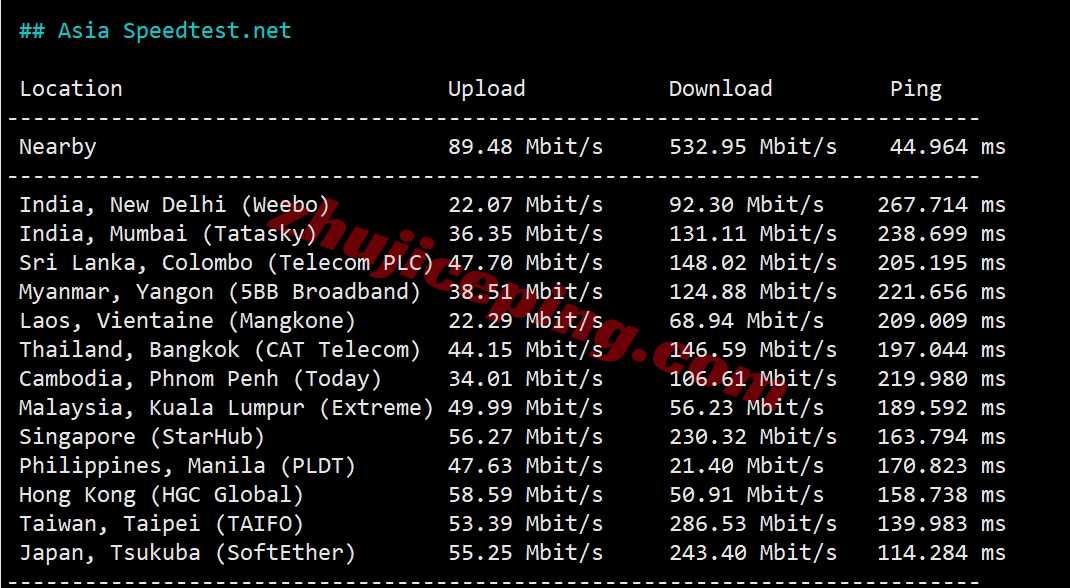Viewport: 1070px width, 588px height.
Task: Click 'India, Mumbai (Tatasky)' row text
Action: [x=169, y=234]
